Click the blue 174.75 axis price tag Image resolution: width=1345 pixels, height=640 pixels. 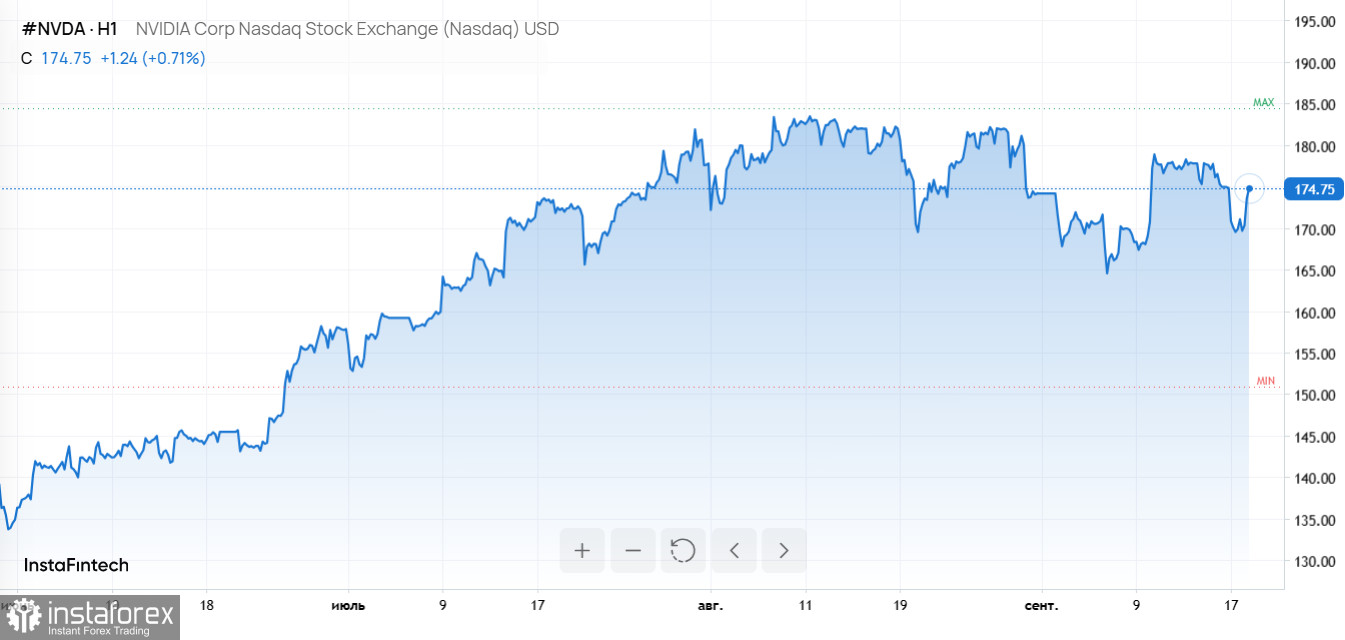click(x=1314, y=189)
